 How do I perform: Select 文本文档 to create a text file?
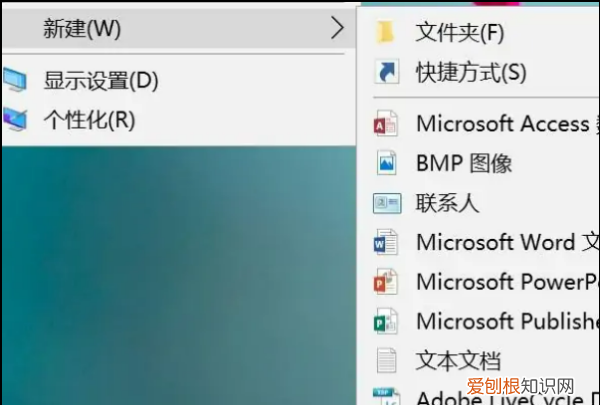click(458, 361)
